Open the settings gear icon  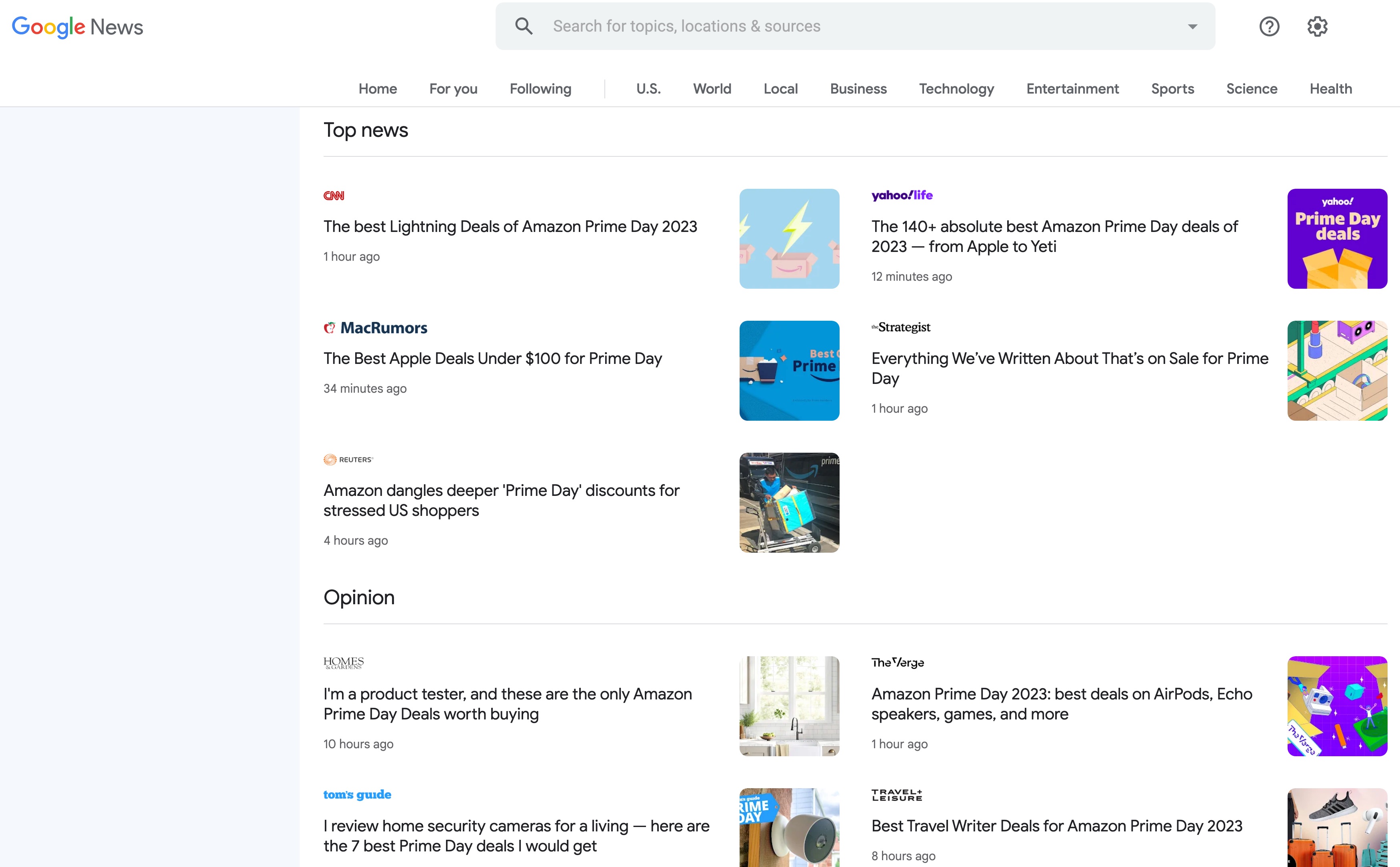[x=1317, y=26]
